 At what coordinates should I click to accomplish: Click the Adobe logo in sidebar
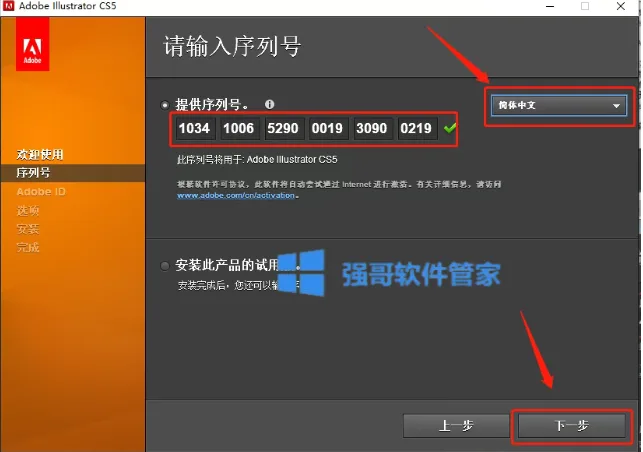coord(32,44)
